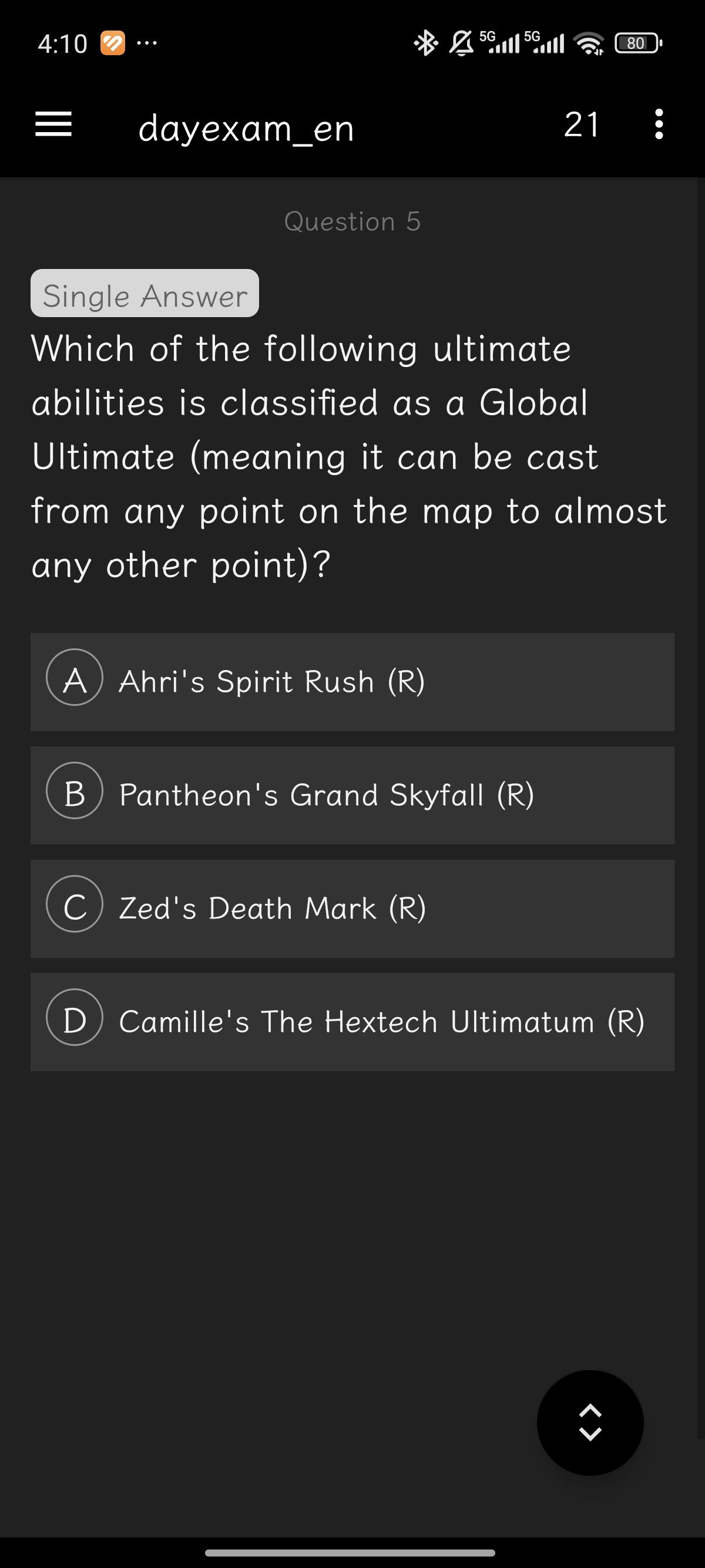Image resolution: width=705 pixels, height=1568 pixels.
Task: Tap the question counter 21
Action: [582, 124]
